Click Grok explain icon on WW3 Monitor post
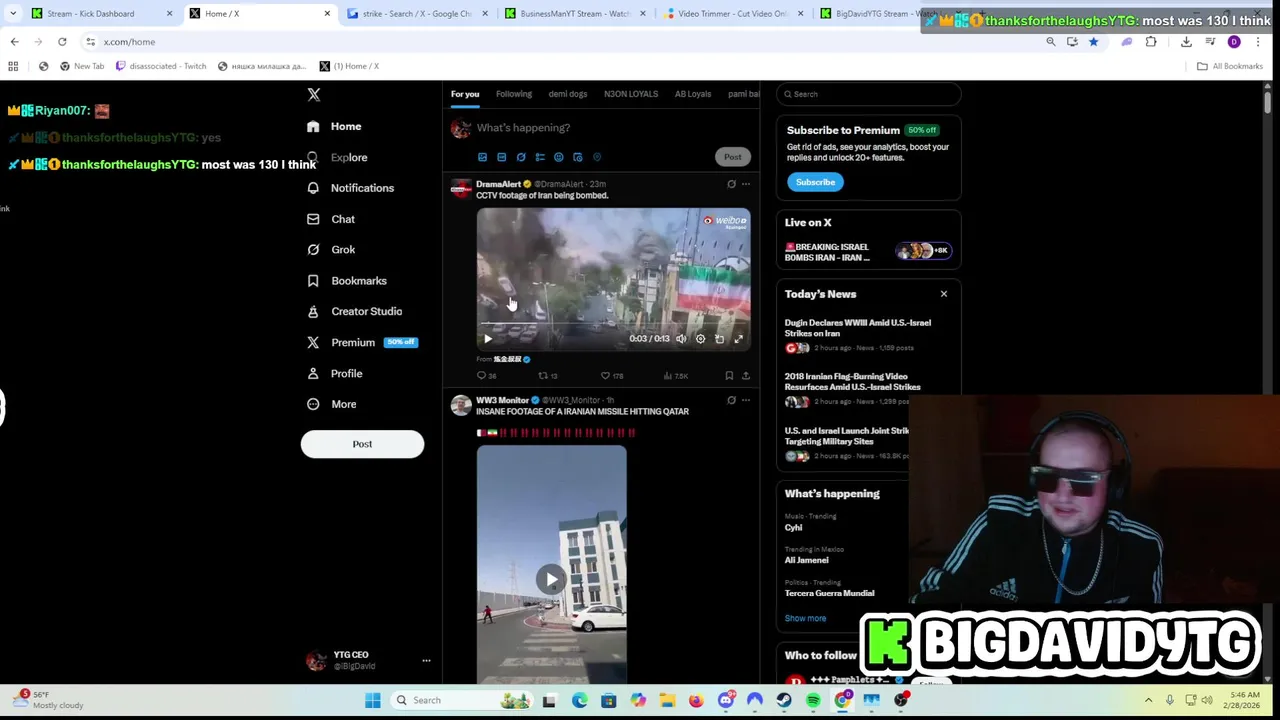This screenshot has width=1280, height=720. click(x=731, y=400)
